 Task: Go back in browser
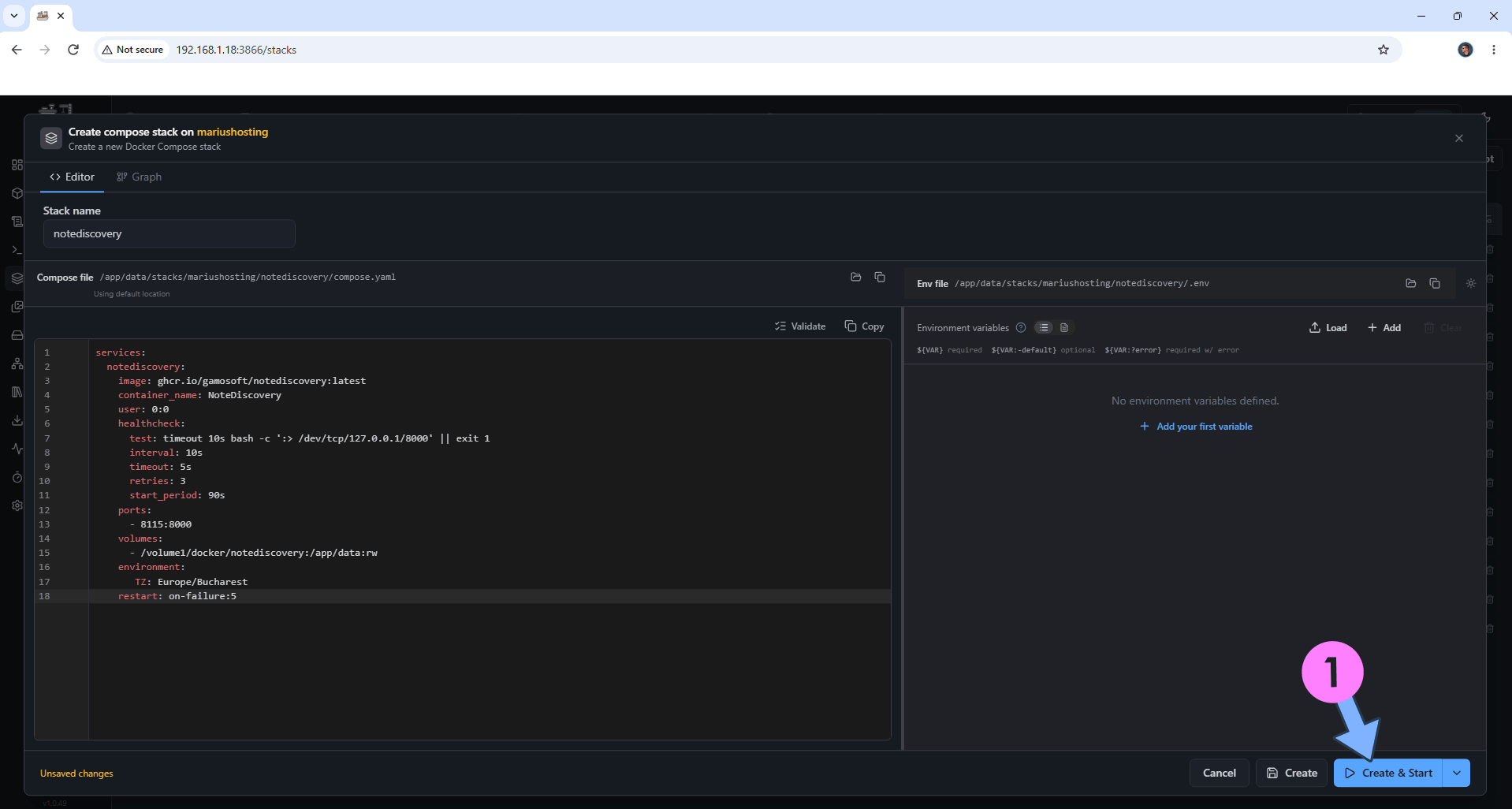[x=17, y=50]
